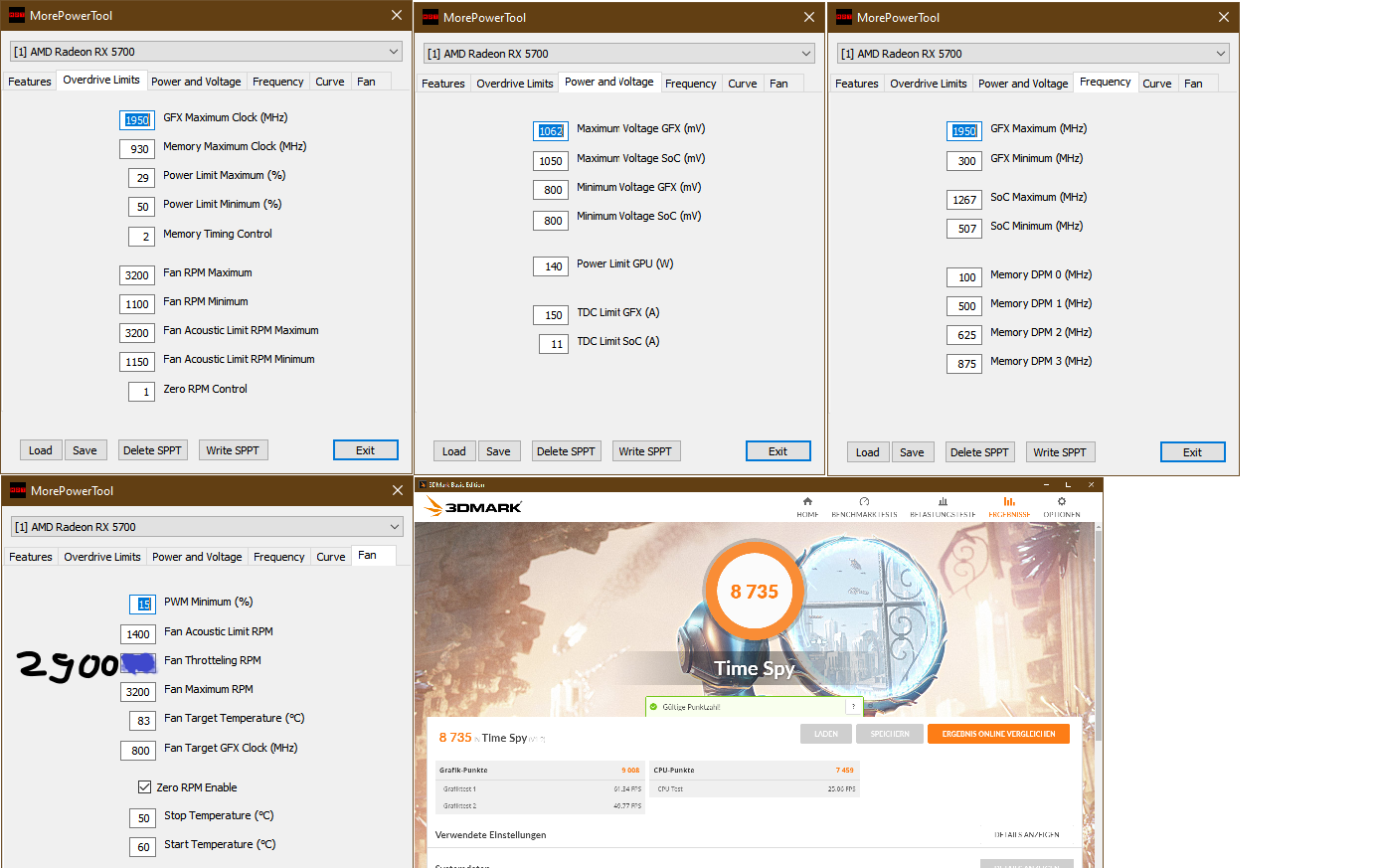
Task: Click the Memory Timing Control field
Action: click(x=141, y=237)
